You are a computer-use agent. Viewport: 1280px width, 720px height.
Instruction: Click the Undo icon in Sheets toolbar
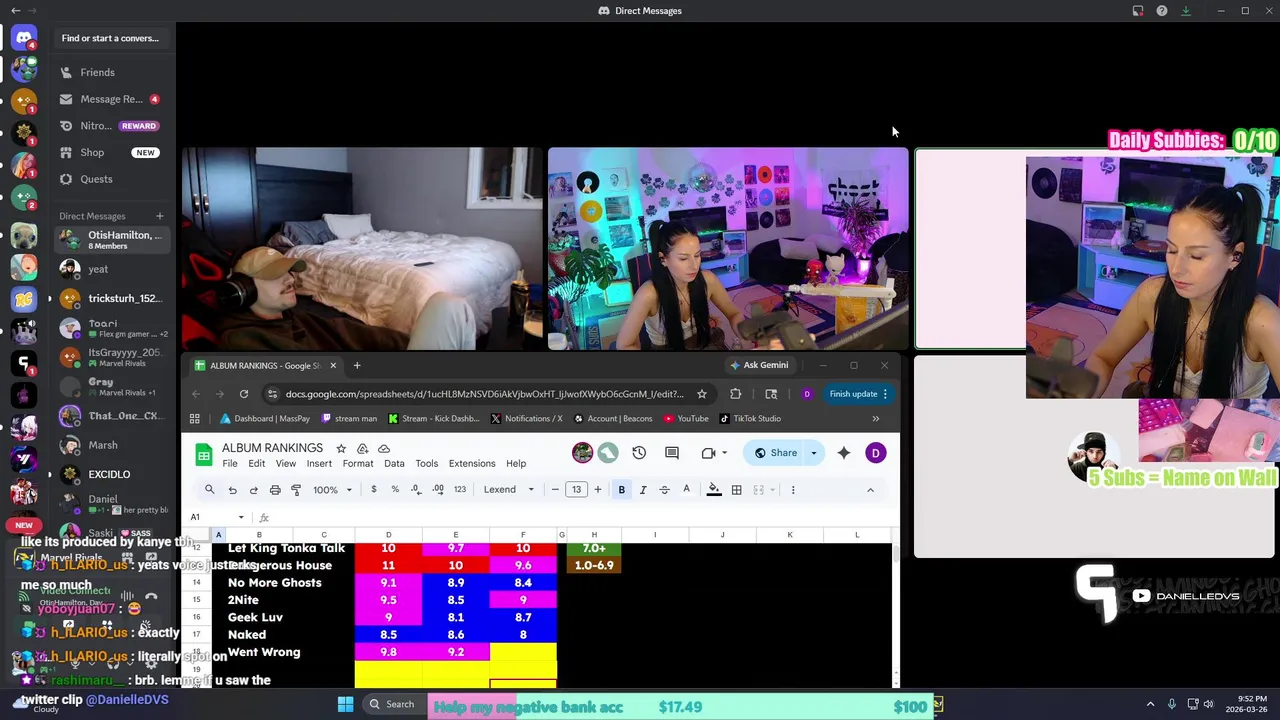tap(232, 490)
